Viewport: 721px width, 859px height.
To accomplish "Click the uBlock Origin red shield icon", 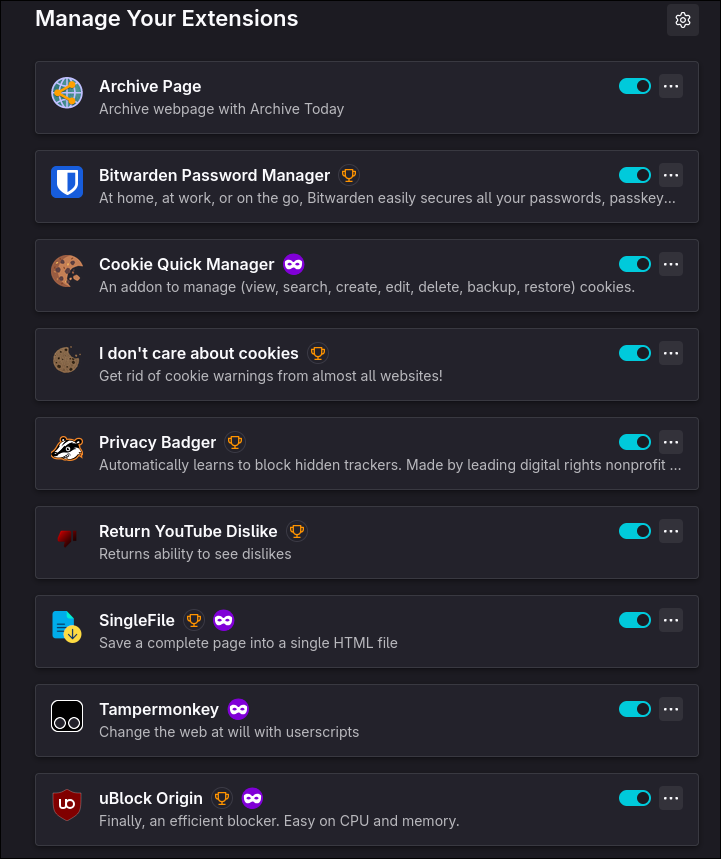I will tap(67, 805).
